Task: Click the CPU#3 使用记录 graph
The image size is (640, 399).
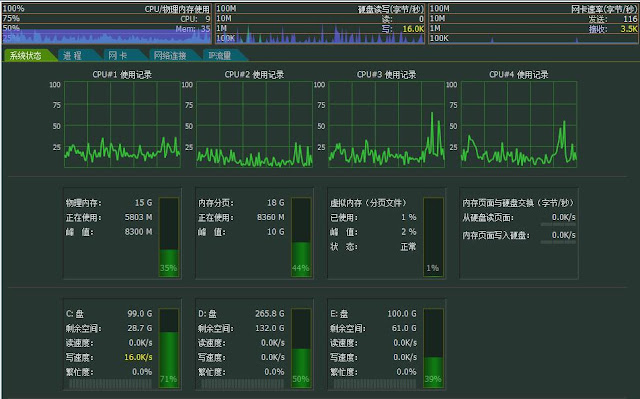Action: [x=387, y=124]
